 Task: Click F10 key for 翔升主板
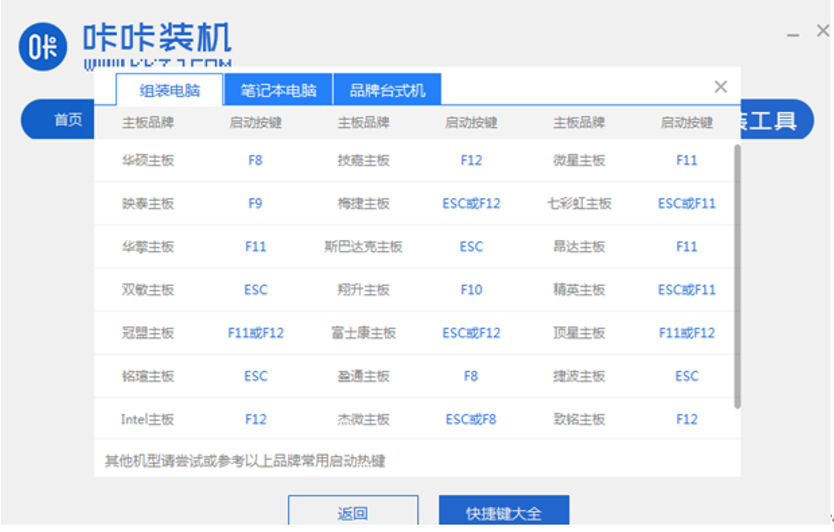coord(471,289)
